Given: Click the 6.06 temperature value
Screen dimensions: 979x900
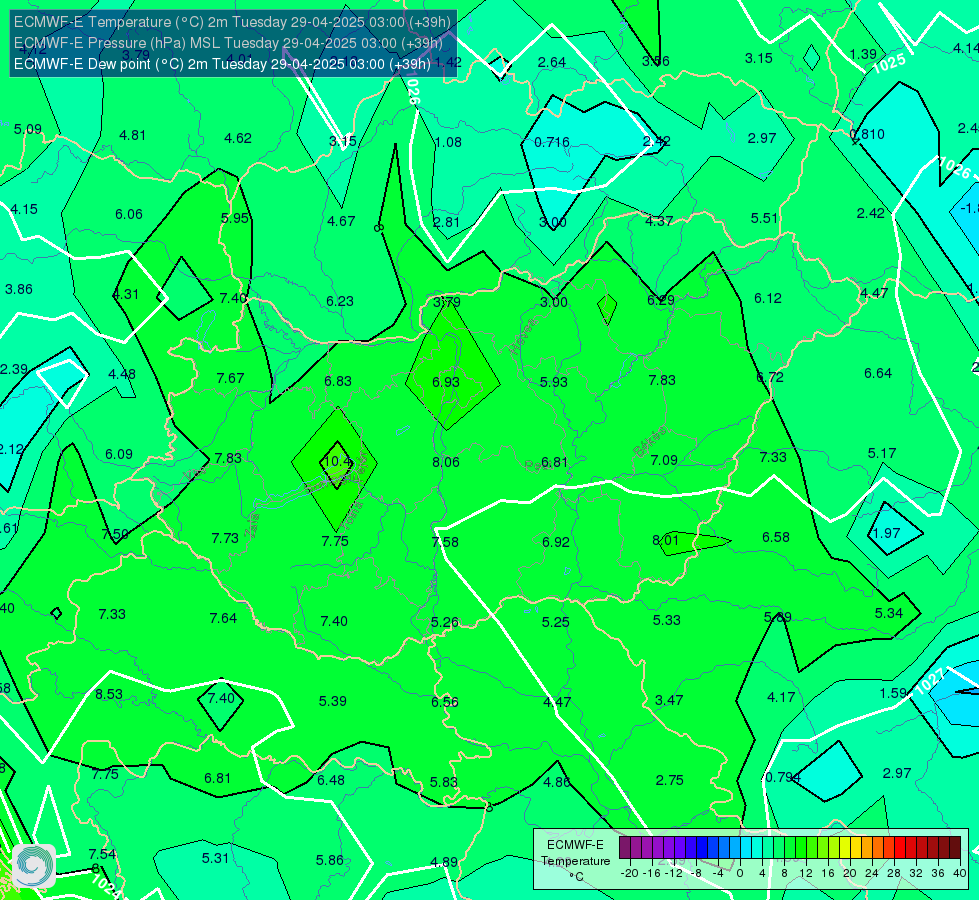Looking at the screenshot, I should (x=129, y=215).
